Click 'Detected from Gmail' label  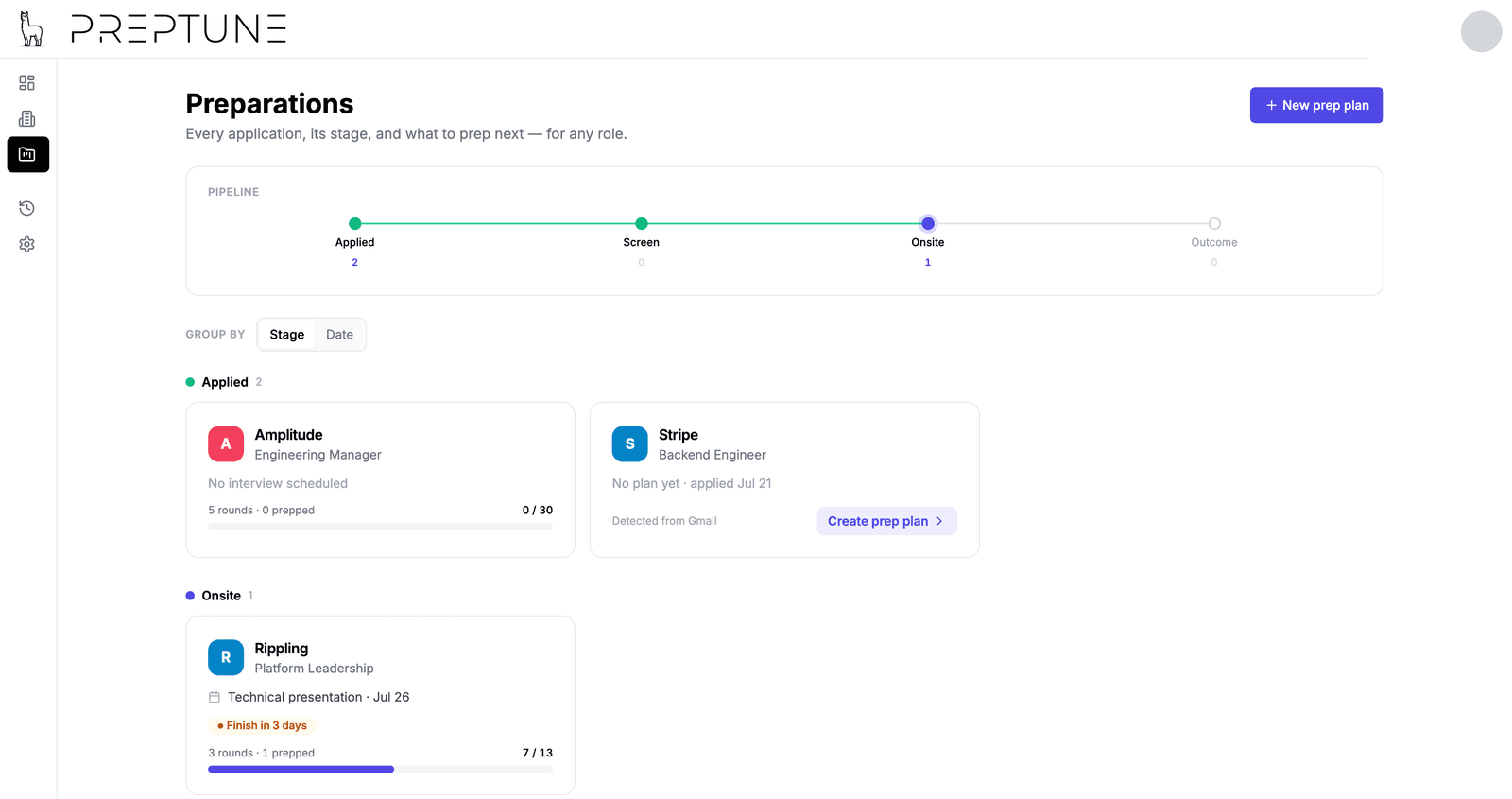(664, 521)
